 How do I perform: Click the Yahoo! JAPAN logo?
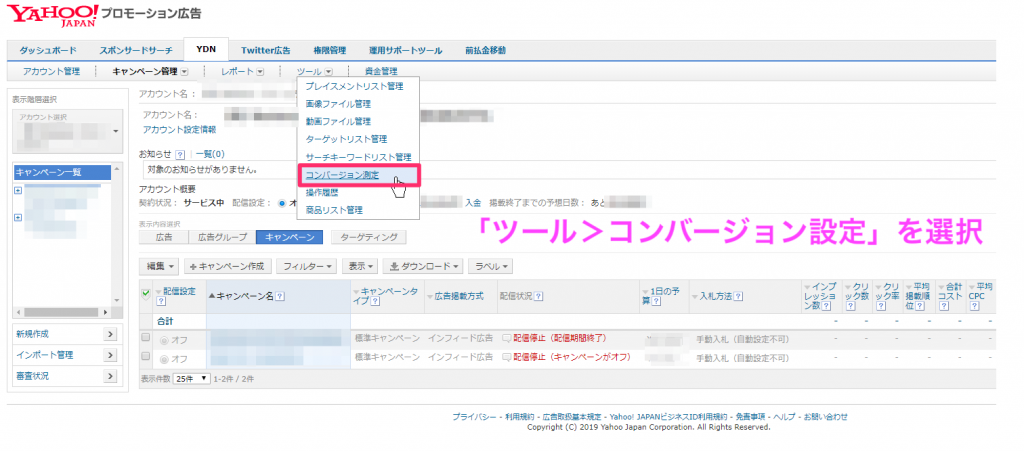[x=54, y=14]
